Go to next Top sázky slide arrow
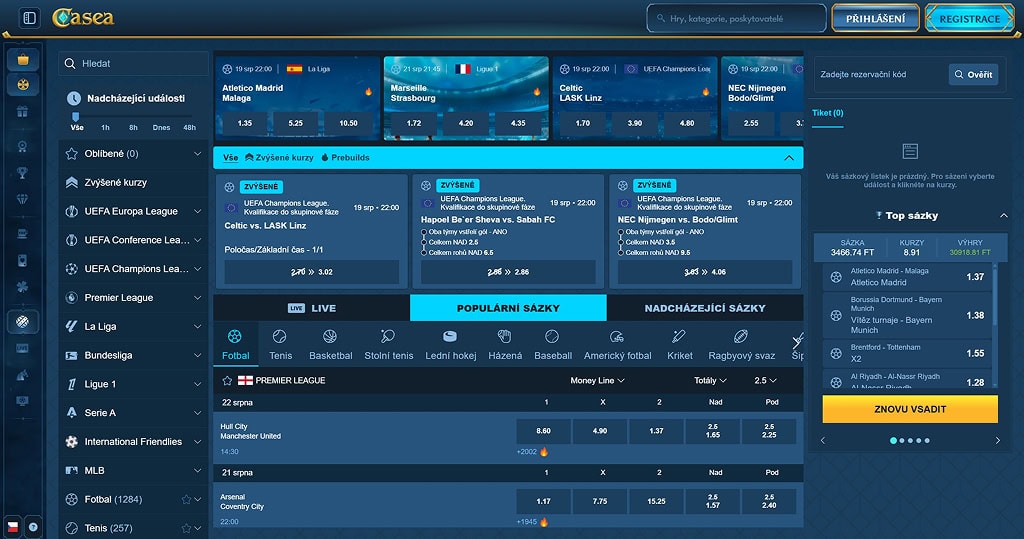The width and height of the screenshot is (1024, 539). 997,440
